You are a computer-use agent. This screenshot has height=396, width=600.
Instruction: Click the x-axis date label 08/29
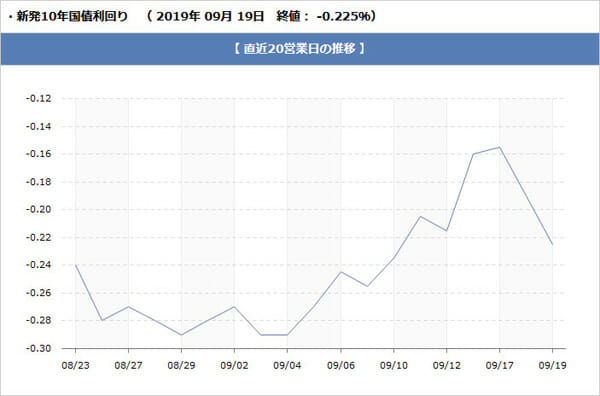pos(181,365)
